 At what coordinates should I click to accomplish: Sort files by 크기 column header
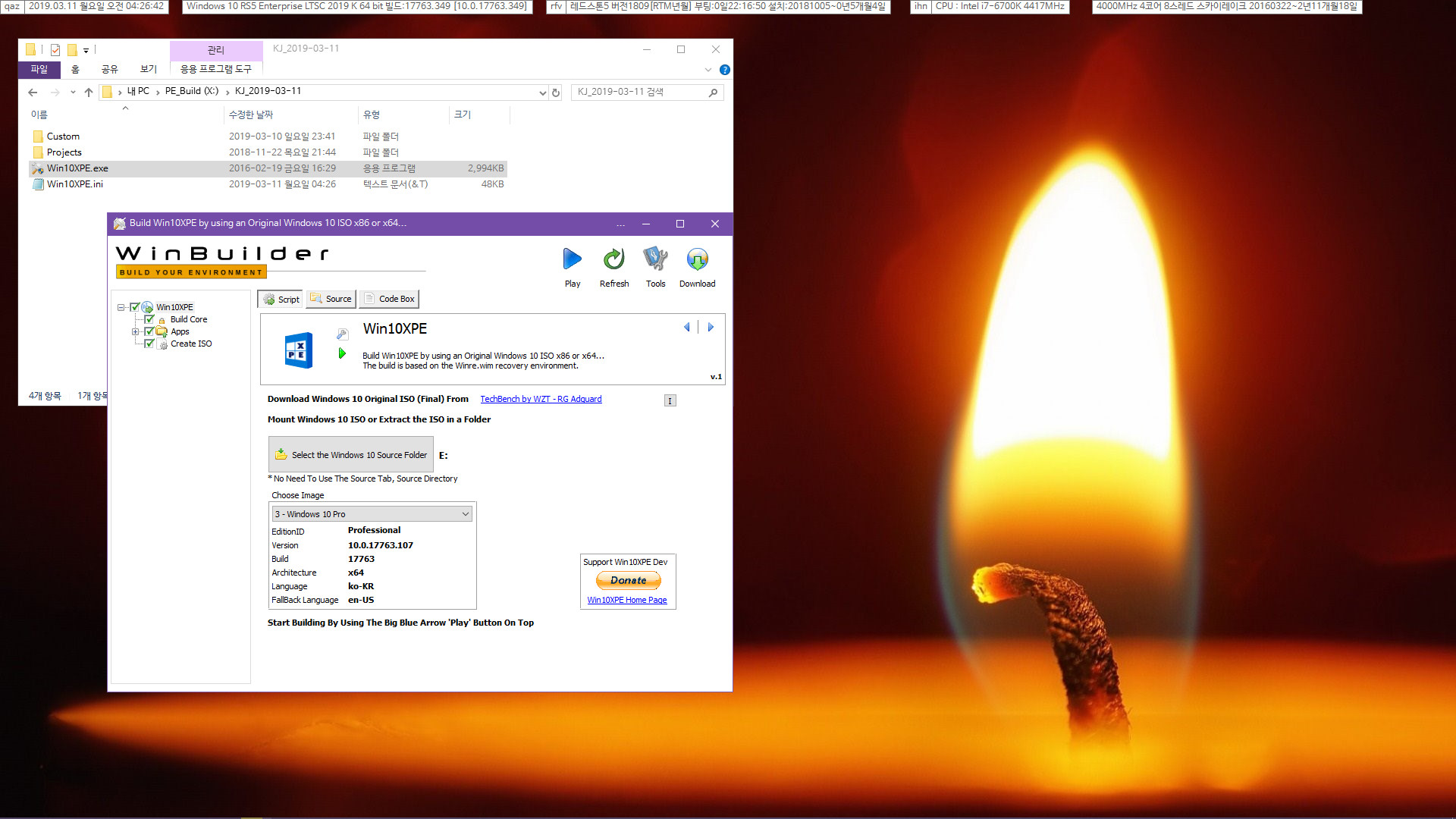coord(479,115)
